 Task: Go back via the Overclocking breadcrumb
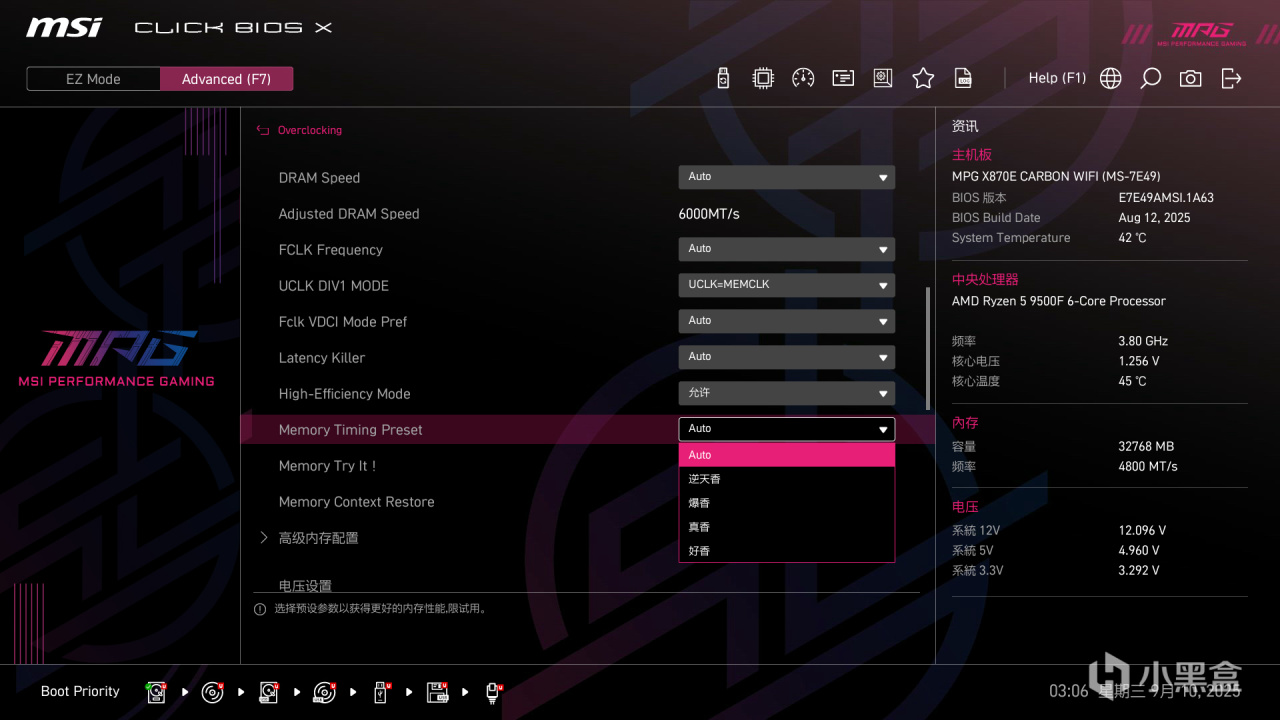[310, 130]
